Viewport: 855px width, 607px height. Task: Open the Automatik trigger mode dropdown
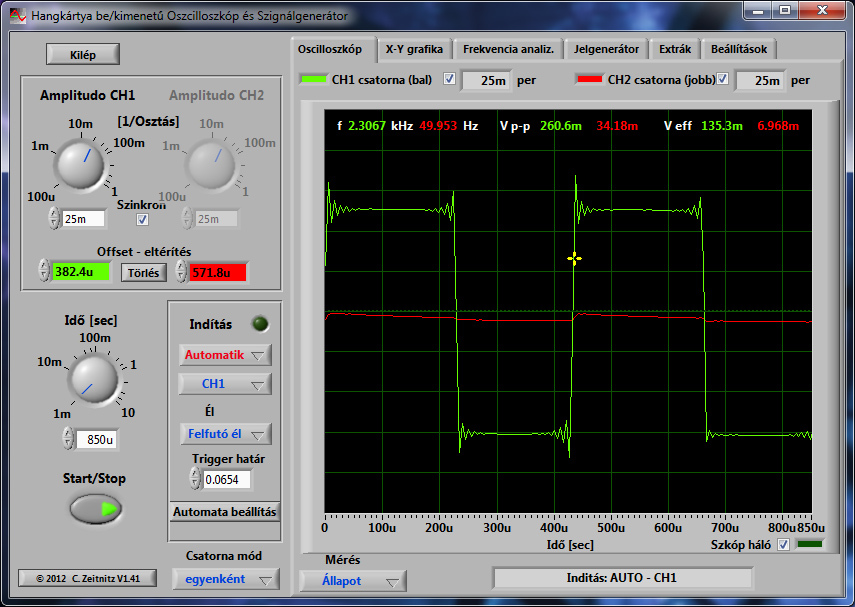coord(225,355)
